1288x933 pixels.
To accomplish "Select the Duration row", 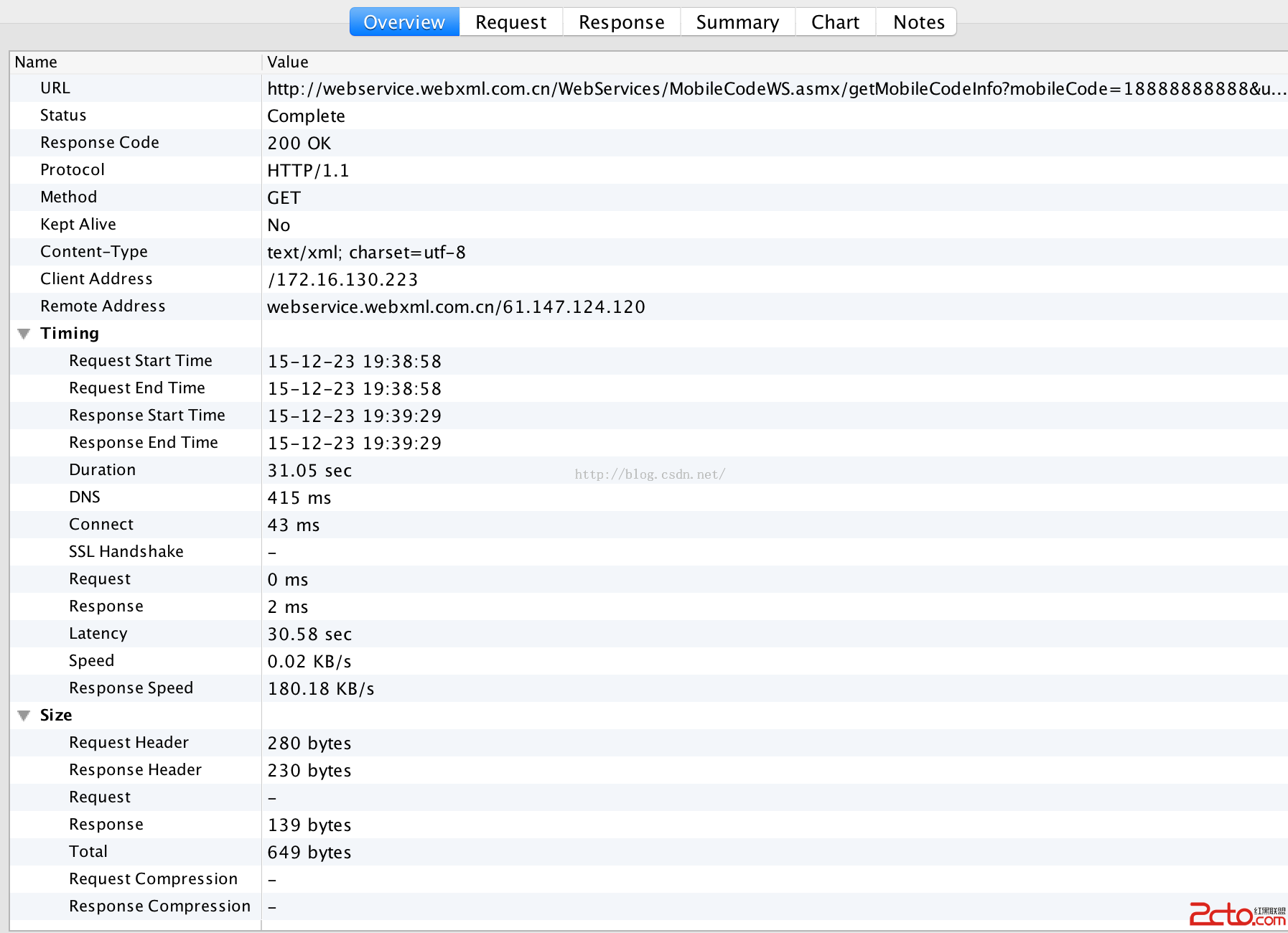I will (102, 470).
